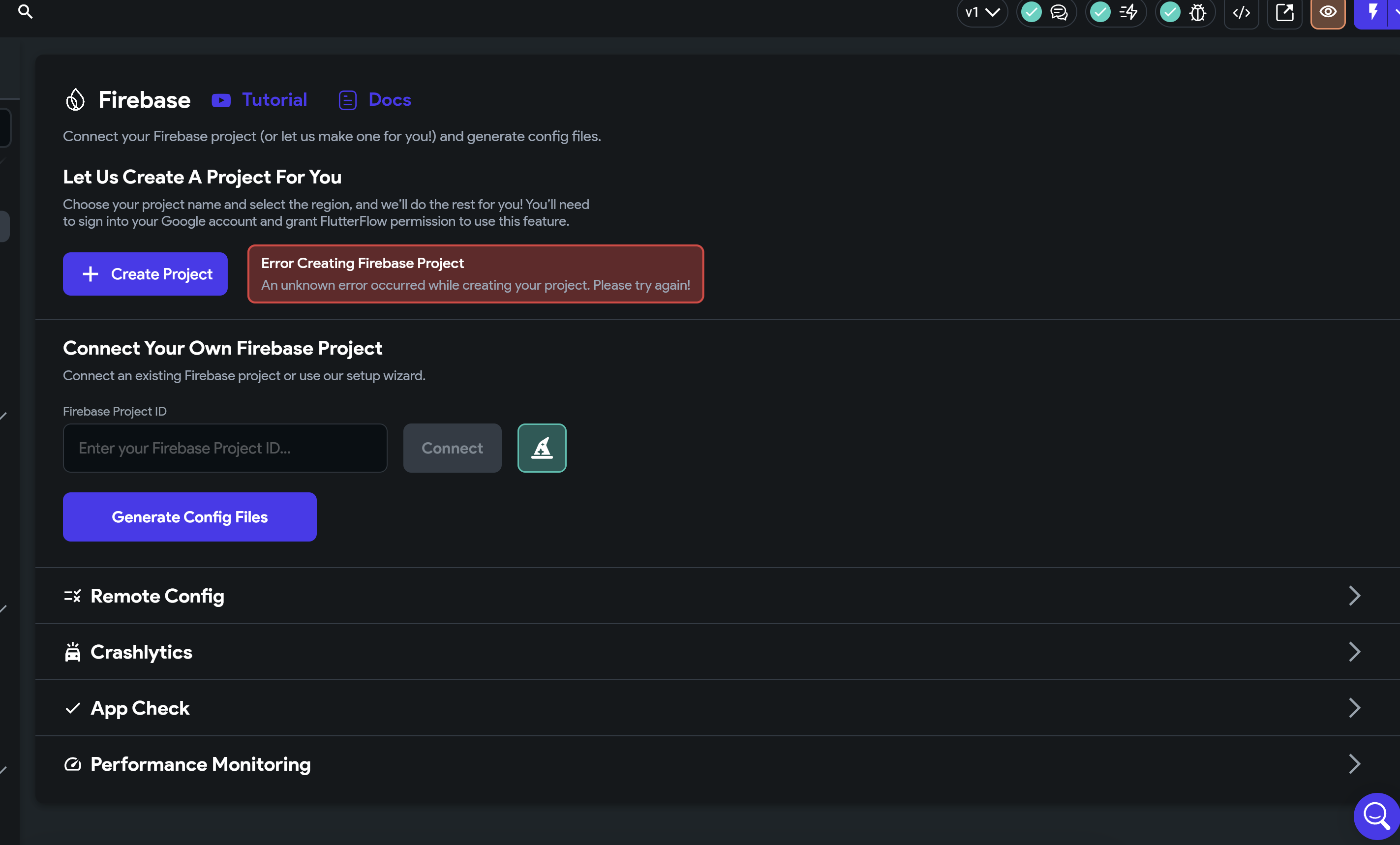Click the "Firebase Project ID" field label

click(x=115, y=411)
